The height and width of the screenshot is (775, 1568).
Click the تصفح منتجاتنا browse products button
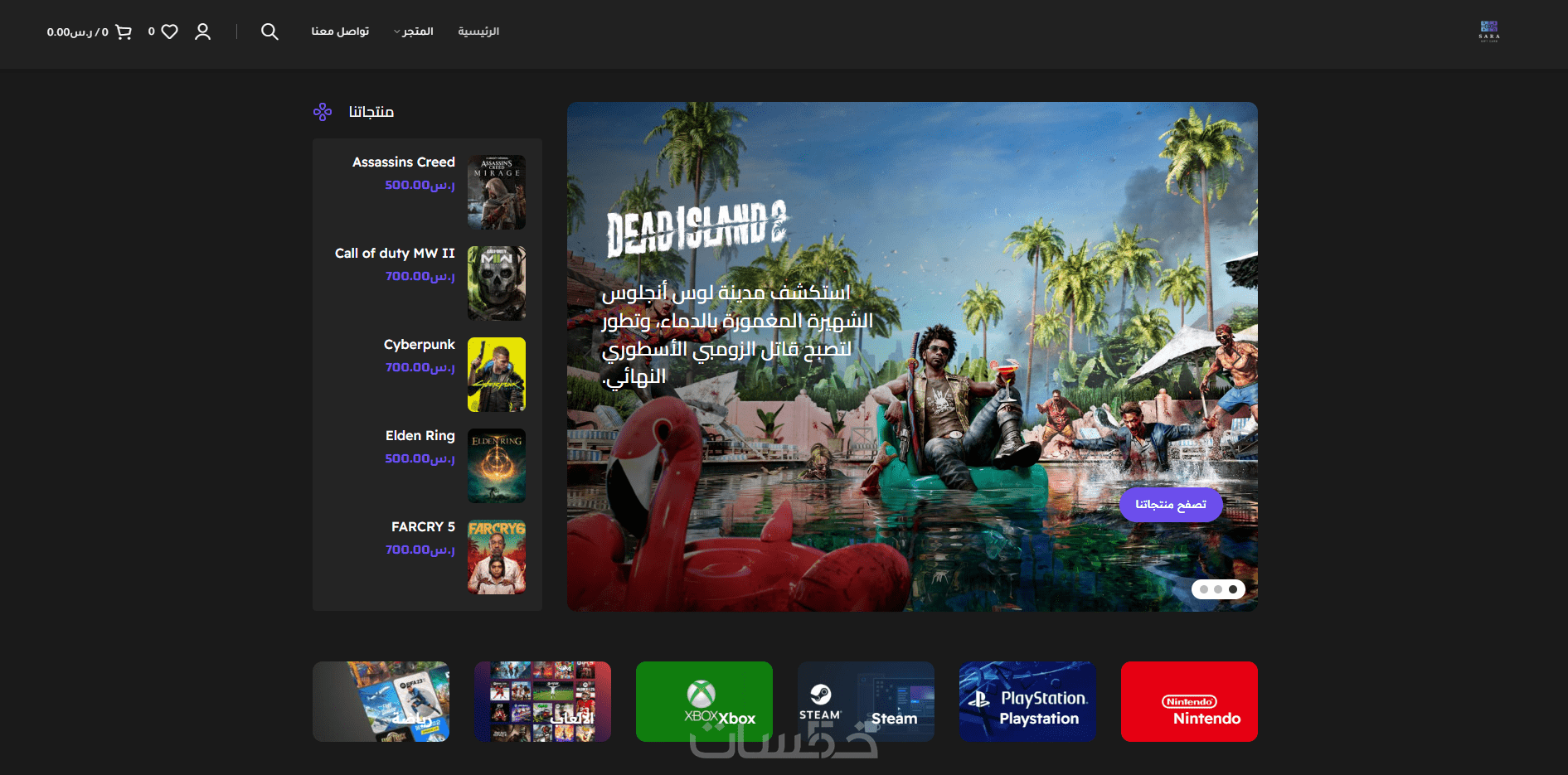click(x=1171, y=505)
